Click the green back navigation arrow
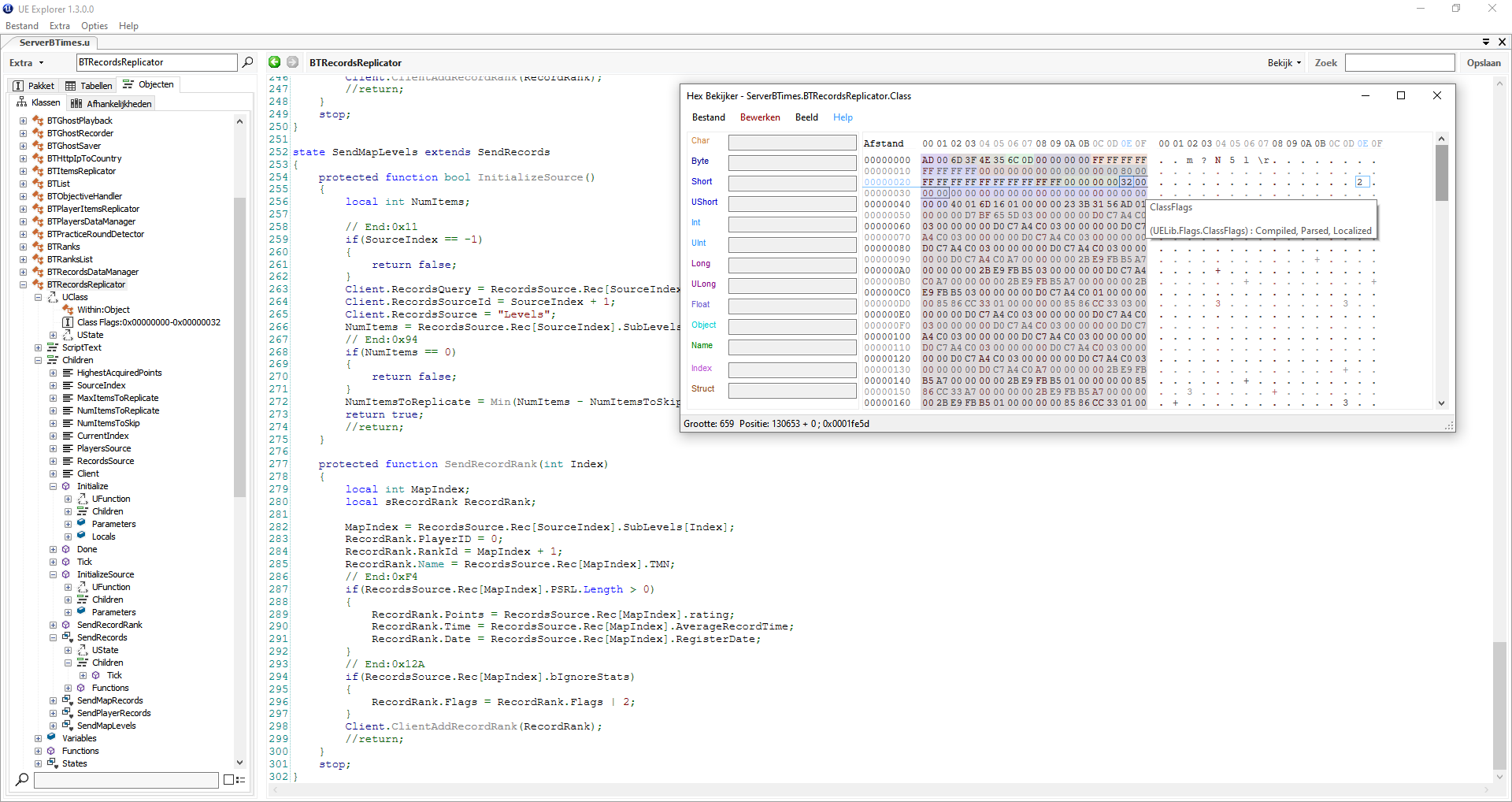Screen dimensions: 1512x802 [274, 62]
